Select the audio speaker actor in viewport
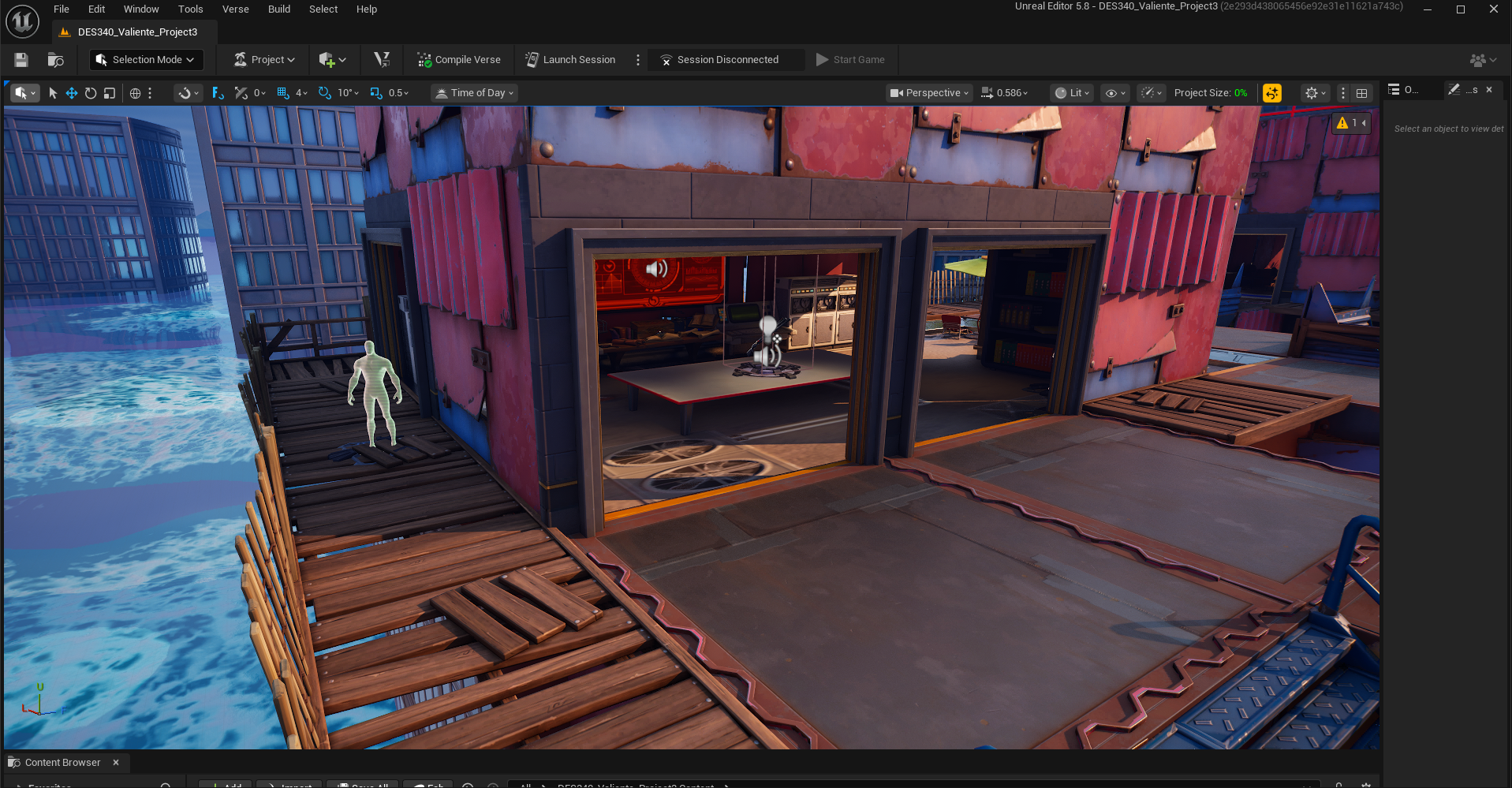The image size is (1512, 788). click(656, 269)
